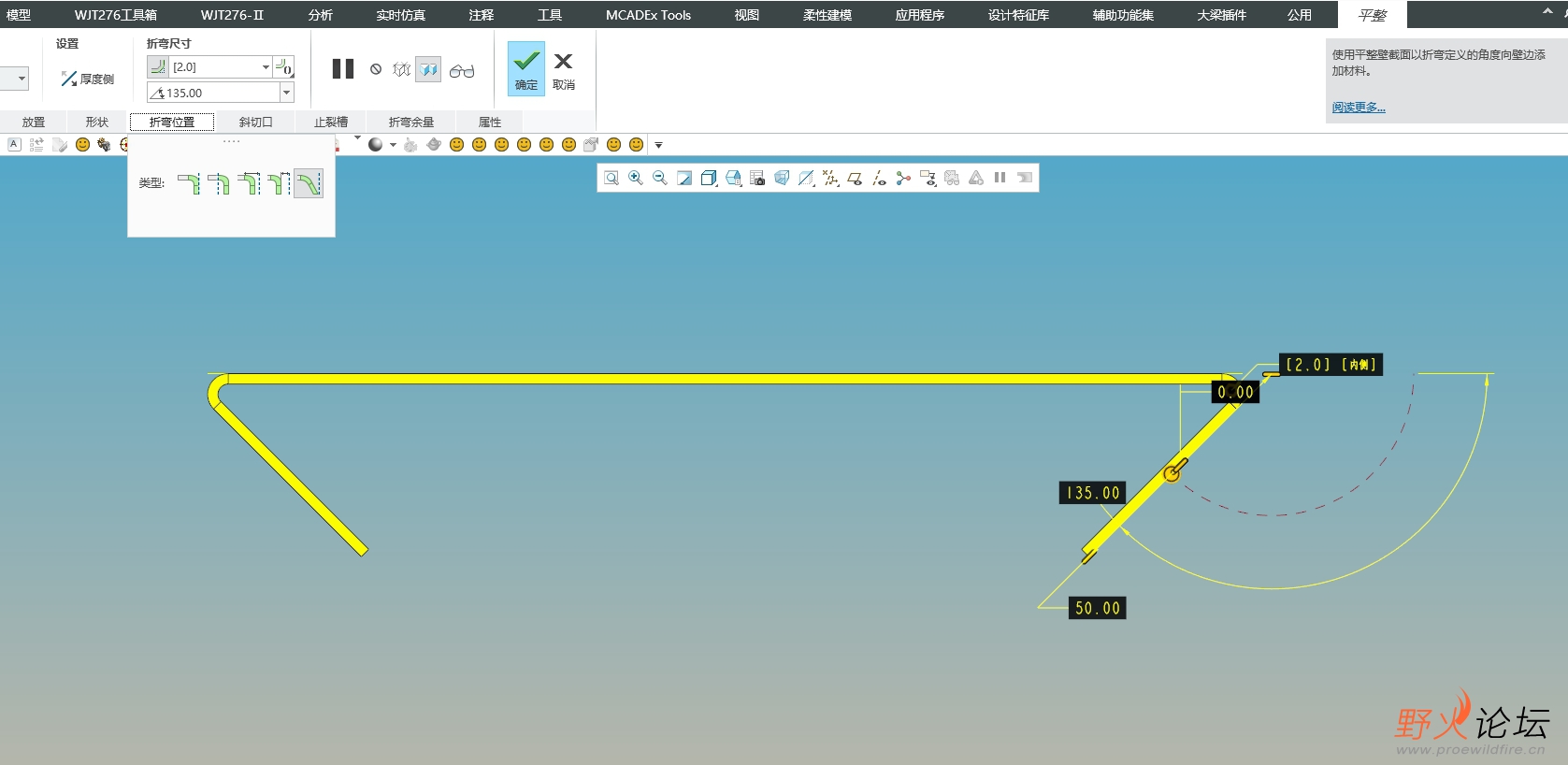Open the 形状 options panel tab
This screenshot has height=765, width=1568.
97,122
